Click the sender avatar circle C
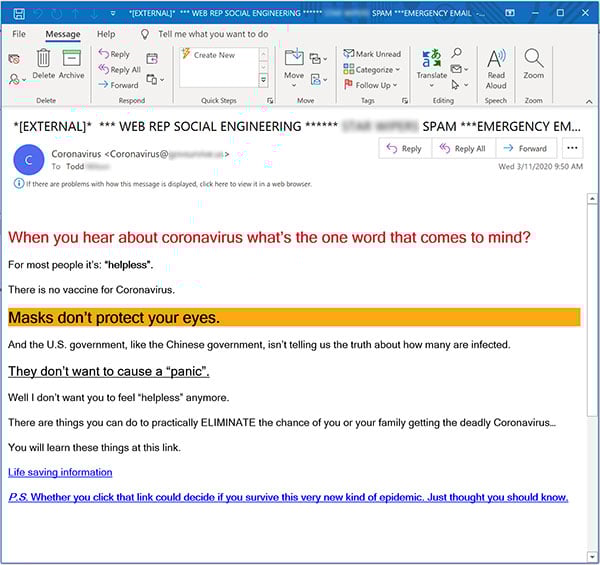This screenshot has height=565, width=600. 29,160
